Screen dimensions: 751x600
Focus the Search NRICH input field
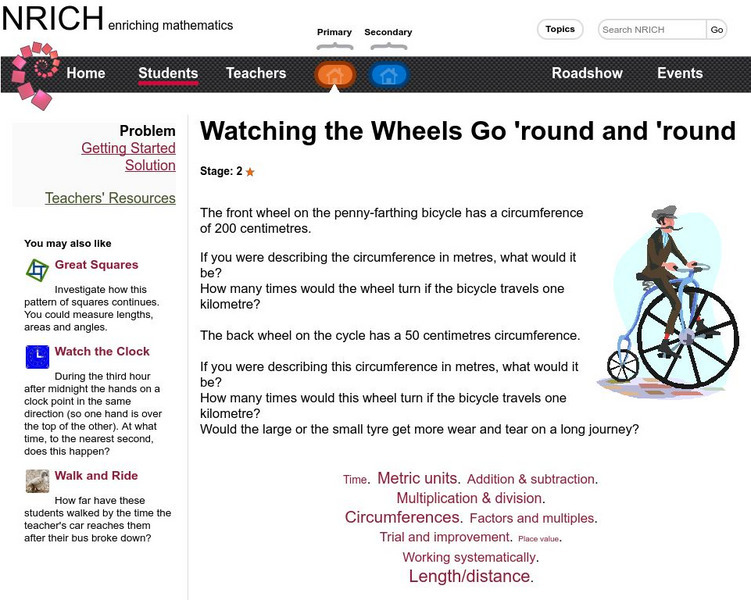652,30
